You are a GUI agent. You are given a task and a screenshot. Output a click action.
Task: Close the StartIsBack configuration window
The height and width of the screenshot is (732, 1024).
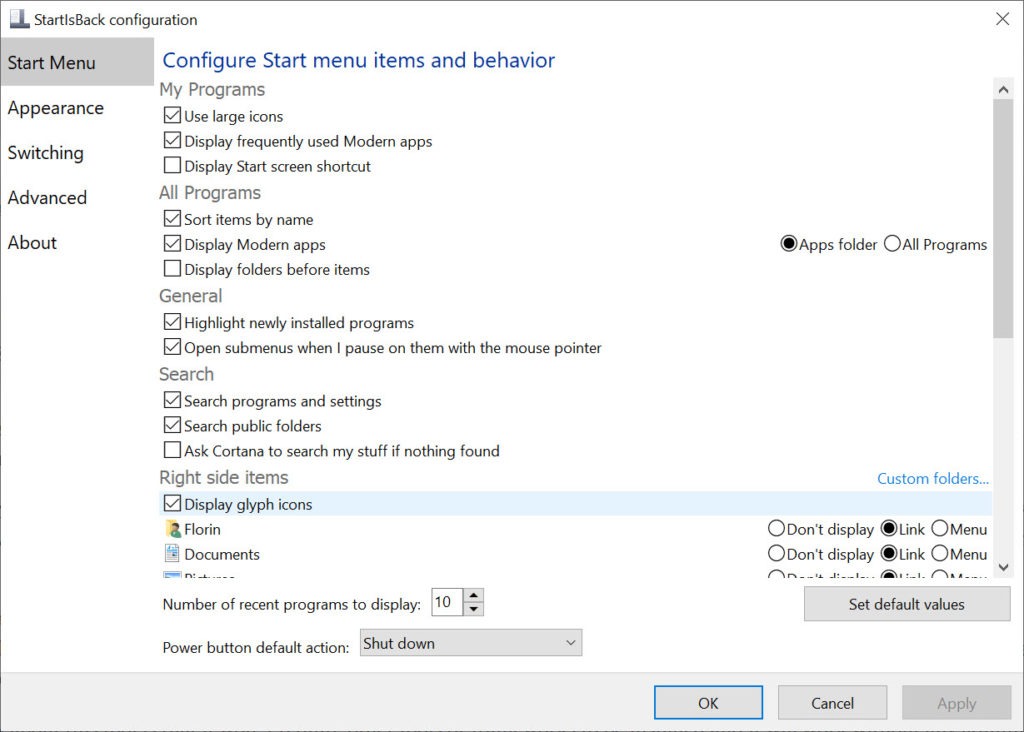point(1002,19)
